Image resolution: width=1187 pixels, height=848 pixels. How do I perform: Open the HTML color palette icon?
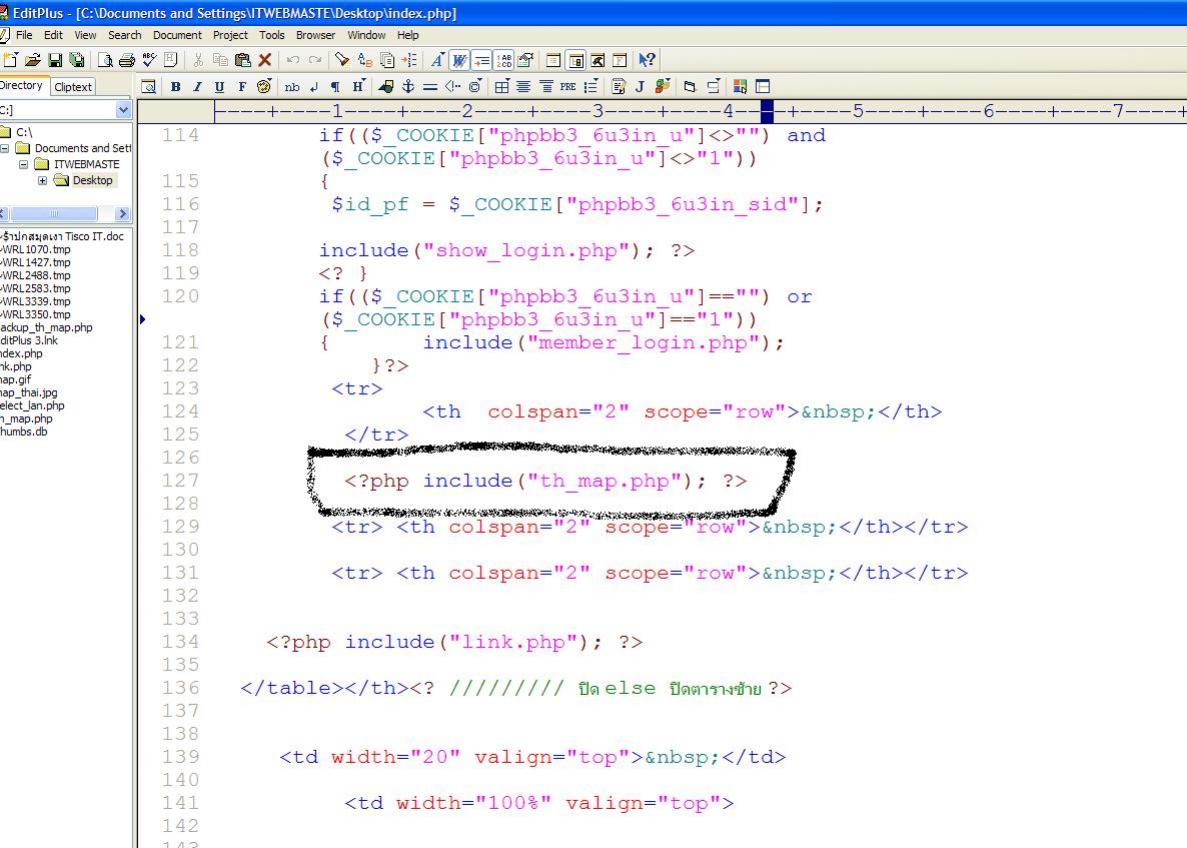click(263, 86)
